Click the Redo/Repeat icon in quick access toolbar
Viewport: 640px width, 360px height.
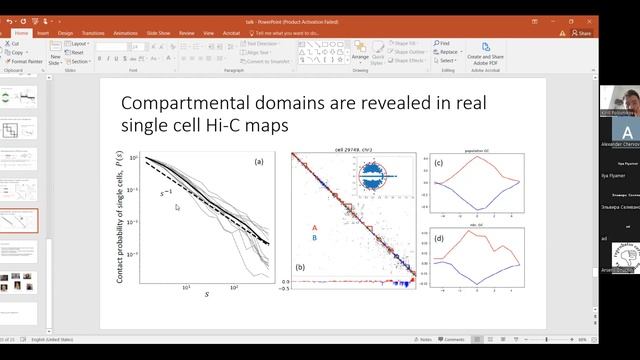coord(23,21)
